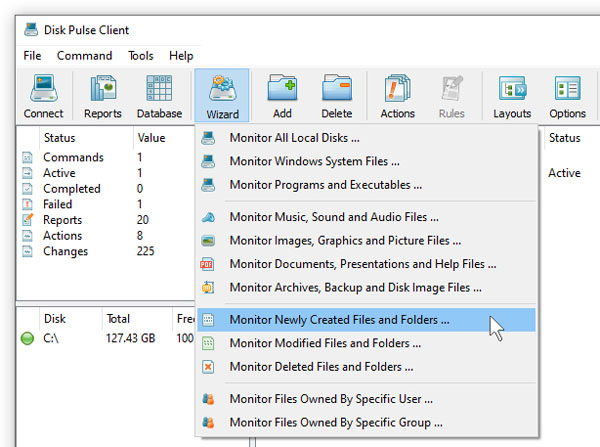The height and width of the screenshot is (447, 600).
Task: Click the Changes row icon
Action: 27,251
